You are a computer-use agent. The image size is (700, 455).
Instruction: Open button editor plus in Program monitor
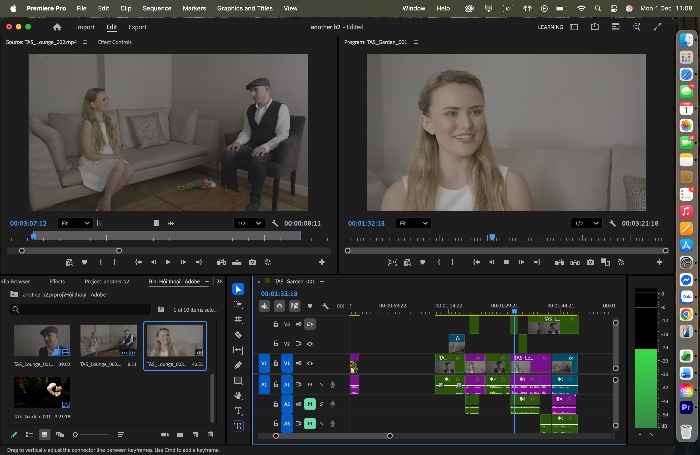[x=659, y=263]
